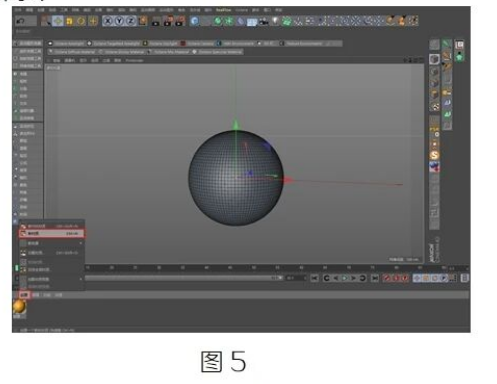Toggle the S snap icon in right palette

tap(434, 155)
